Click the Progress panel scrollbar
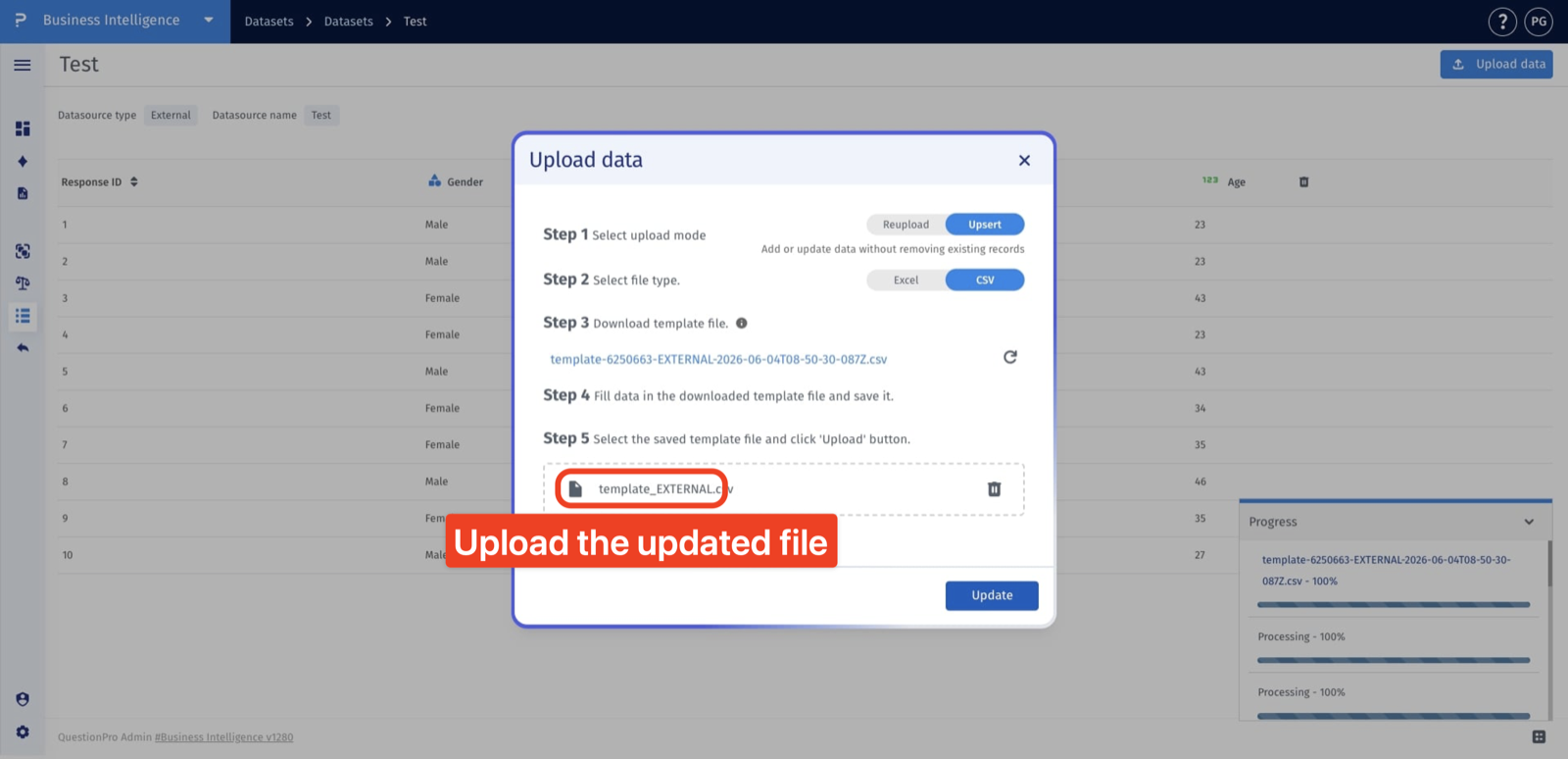Image resolution: width=1568 pixels, height=759 pixels. 1549,564
